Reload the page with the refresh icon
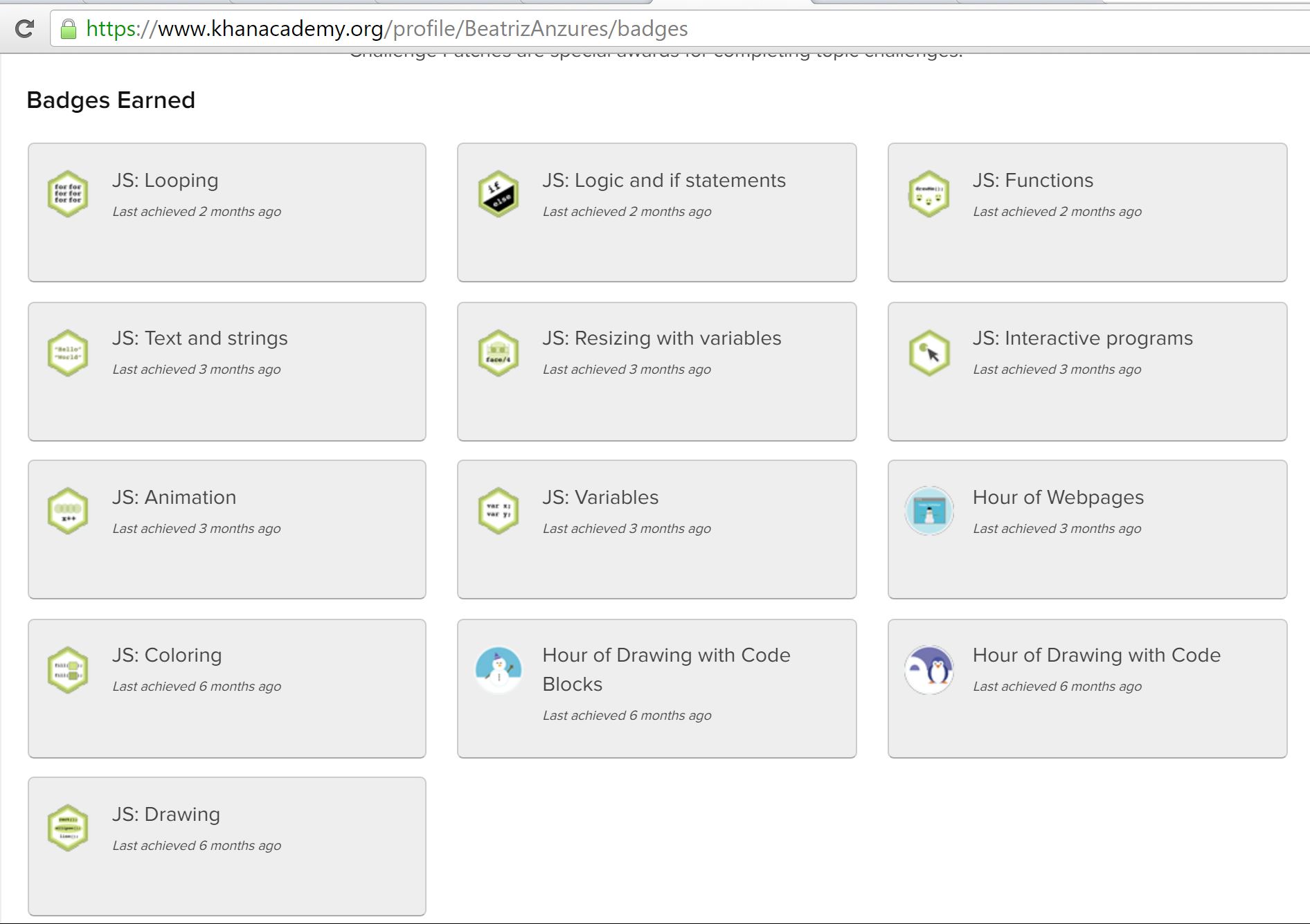This screenshot has width=1310, height=924. (25, 29)
